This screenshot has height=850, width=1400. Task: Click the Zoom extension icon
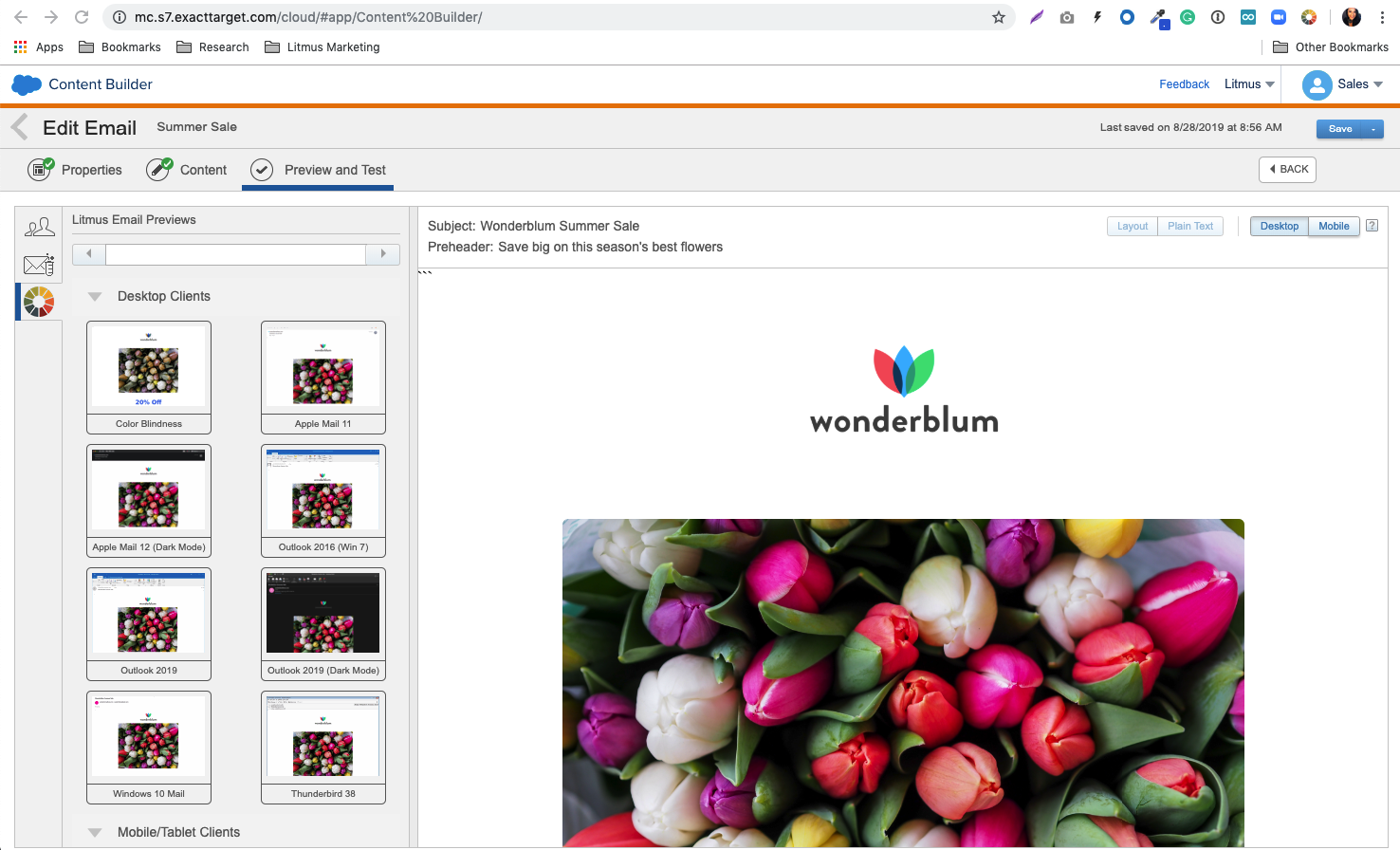(1279, 17)
